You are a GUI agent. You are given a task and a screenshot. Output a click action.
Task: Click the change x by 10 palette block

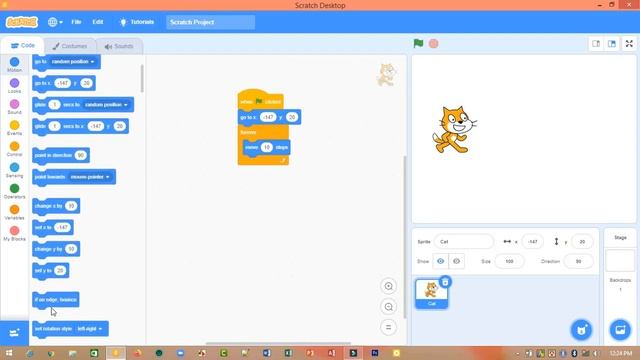[x=56, y=206]
